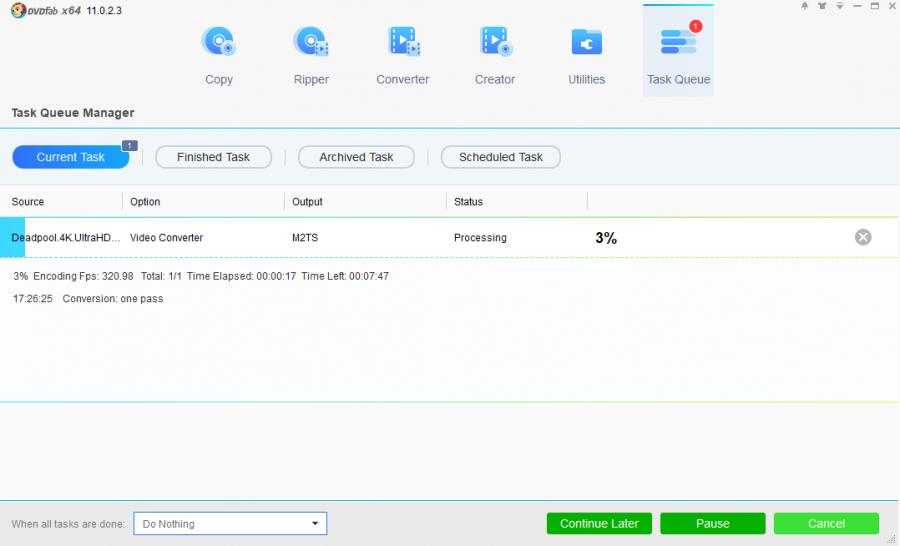The height and width of the screenshot is (546, 900).
Task: Click the Output column header
Action: coord(307,202)
